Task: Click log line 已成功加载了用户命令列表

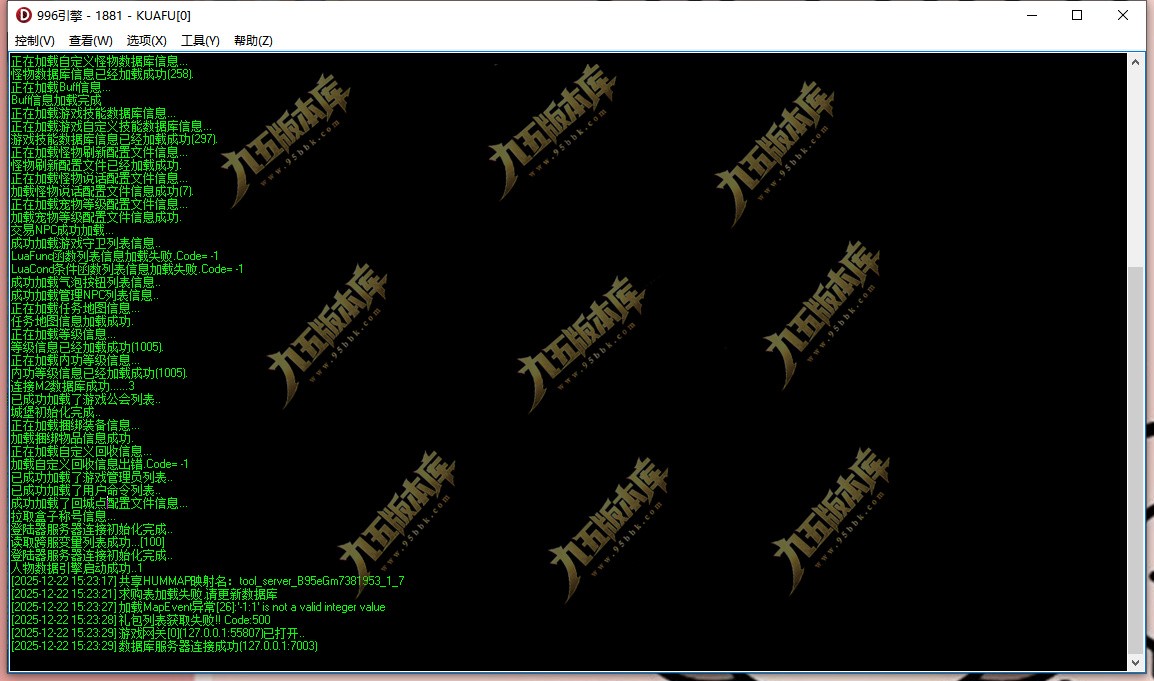Action: 85,490
